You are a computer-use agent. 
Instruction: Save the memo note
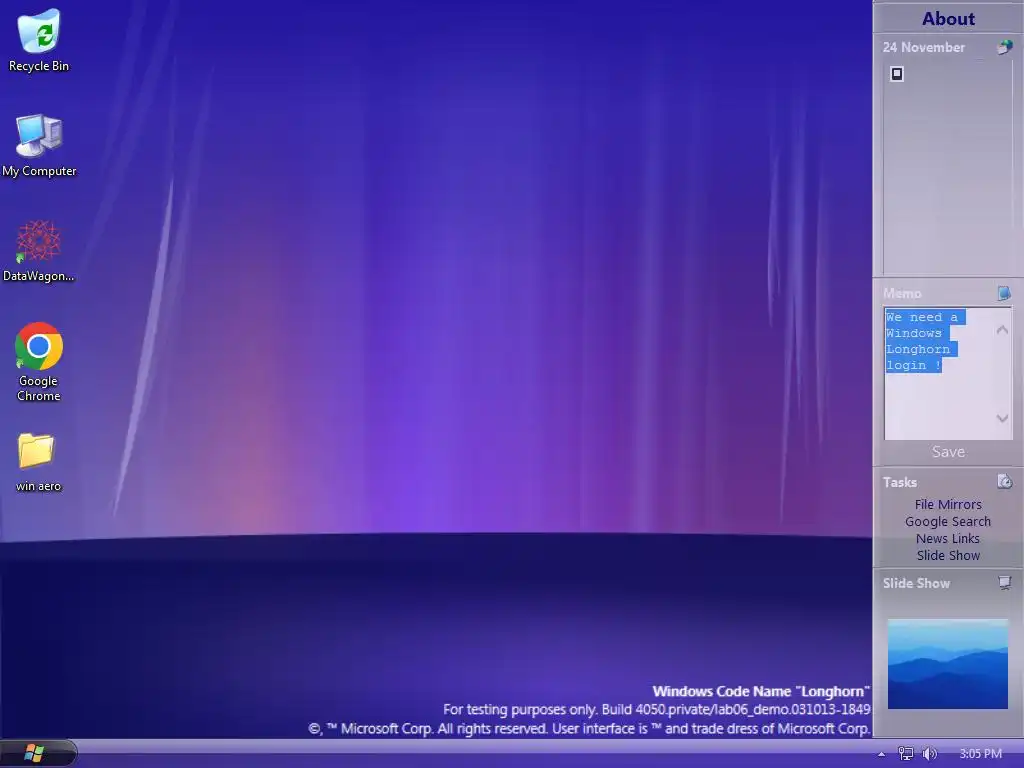[948, 451]
